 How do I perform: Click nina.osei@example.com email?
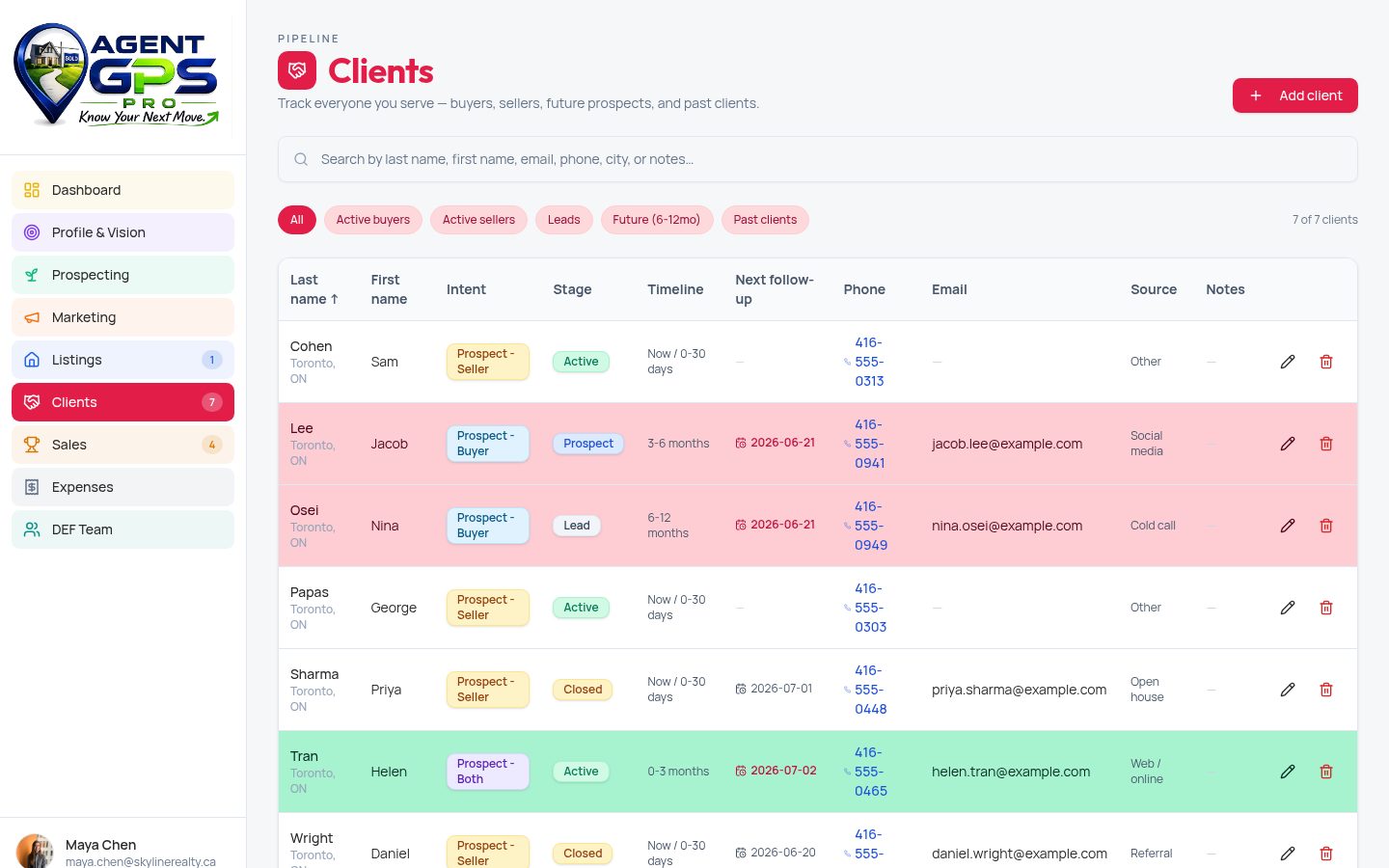tap(1007, 526)
